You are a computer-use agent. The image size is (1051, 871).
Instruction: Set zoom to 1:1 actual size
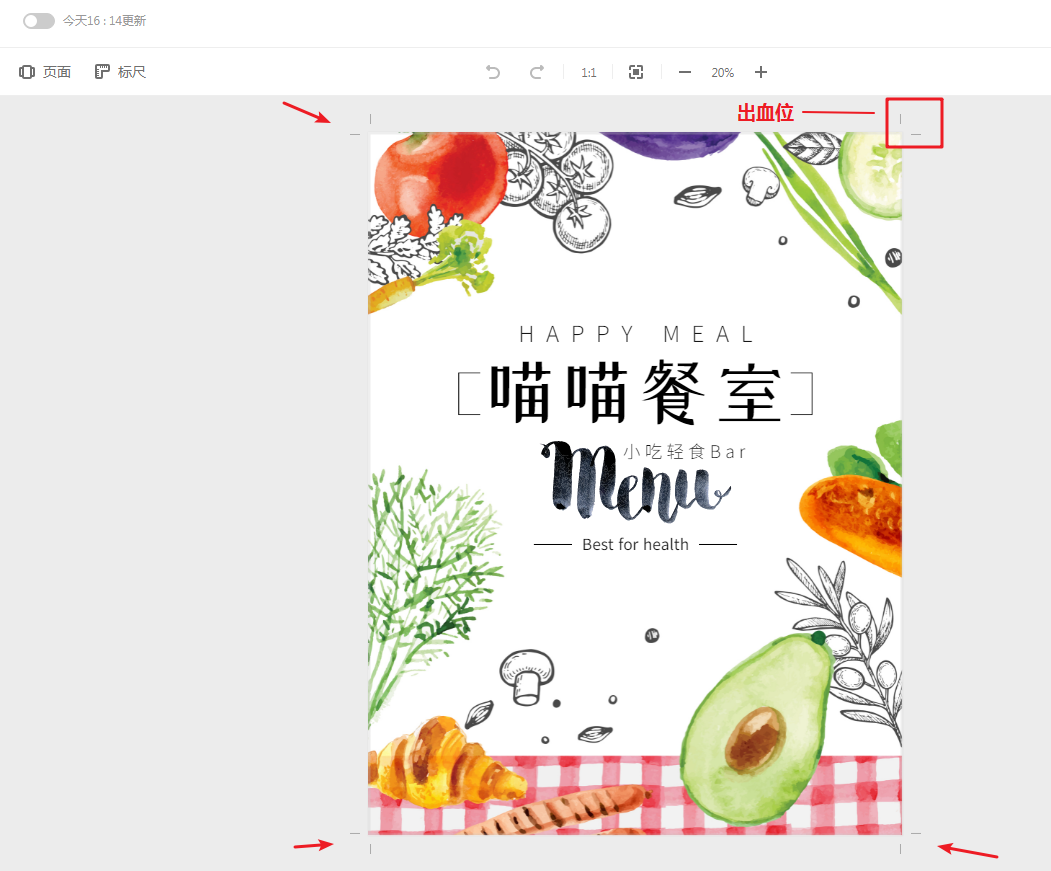click(x=589, y=72)
